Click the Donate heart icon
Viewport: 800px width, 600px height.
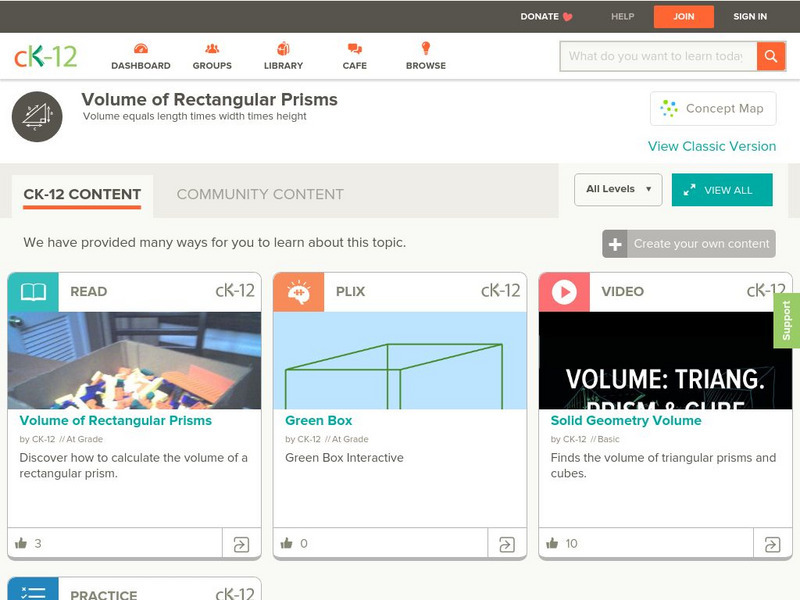[567, 17]
